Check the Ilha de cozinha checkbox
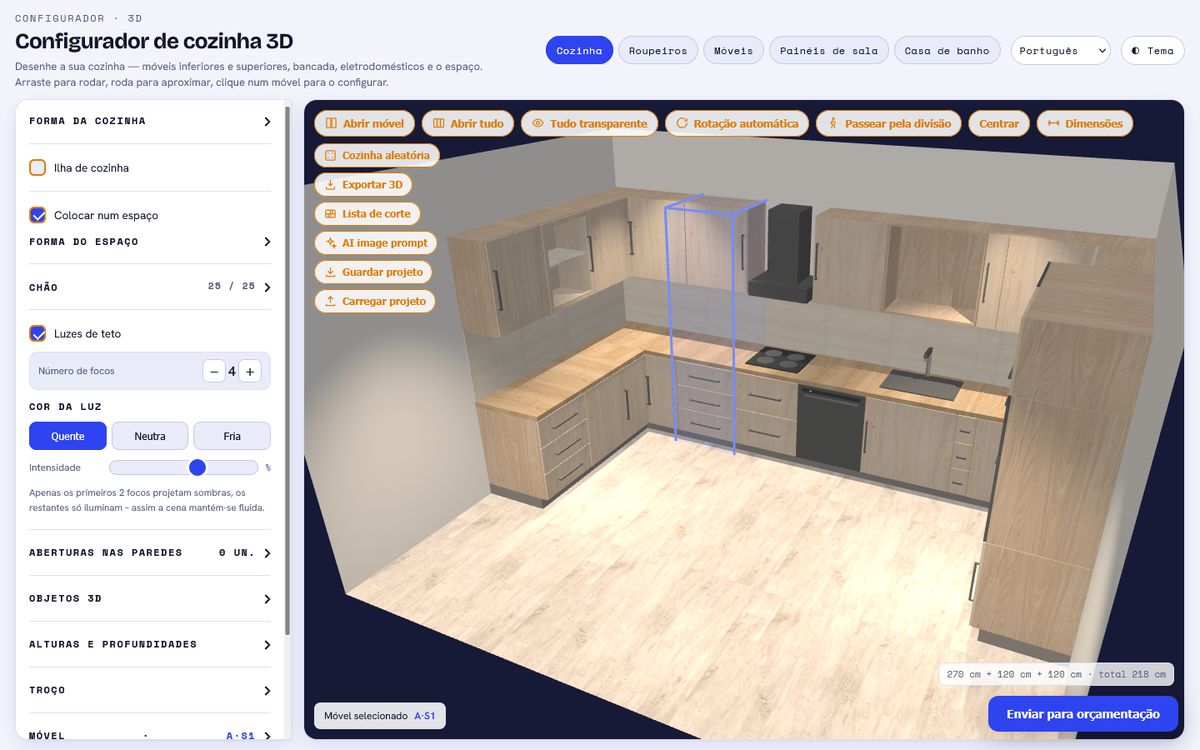1200x750 pixels. click(38, 168)
